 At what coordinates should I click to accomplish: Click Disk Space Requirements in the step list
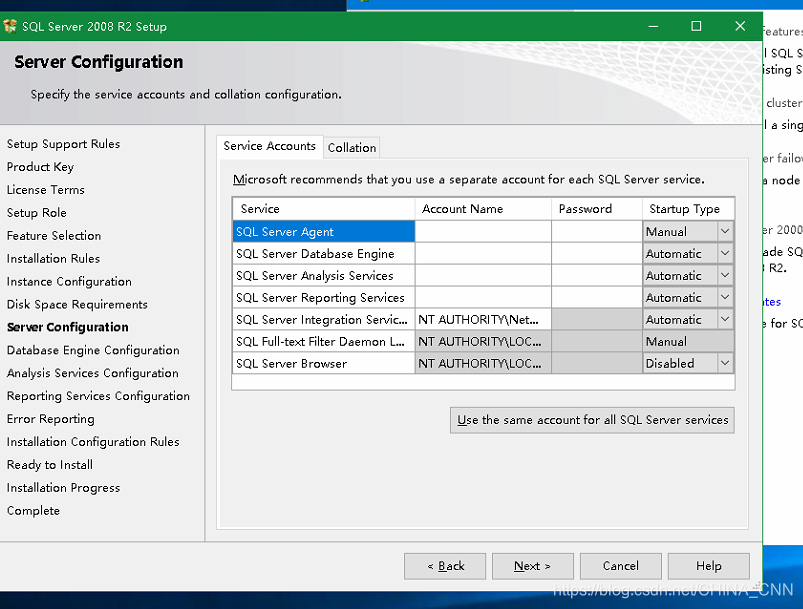[77, 305]
